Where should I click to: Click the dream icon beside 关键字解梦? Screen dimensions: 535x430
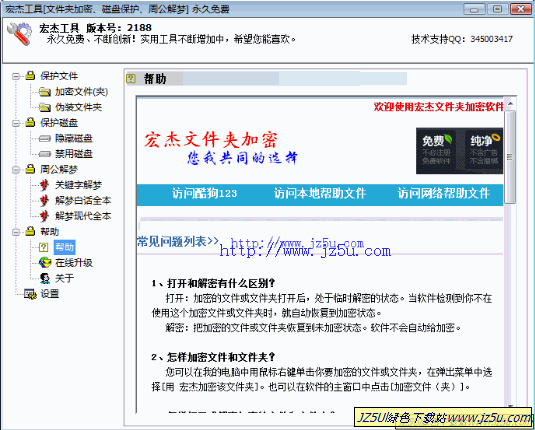coord(44,185)
